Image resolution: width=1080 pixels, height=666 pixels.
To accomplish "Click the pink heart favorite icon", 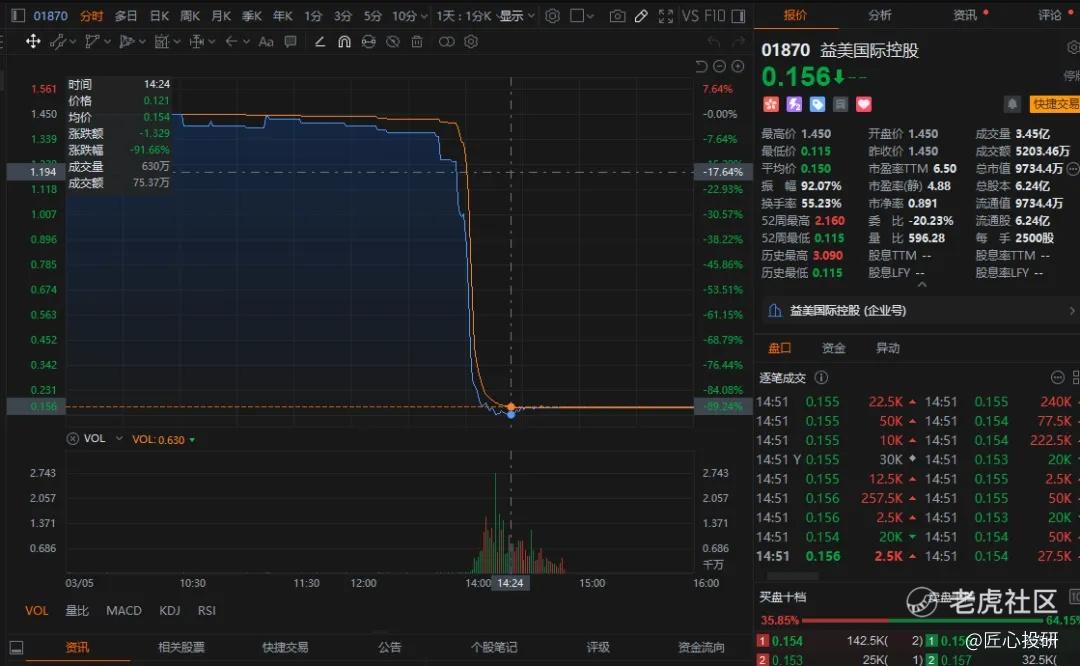I will 864,104.
